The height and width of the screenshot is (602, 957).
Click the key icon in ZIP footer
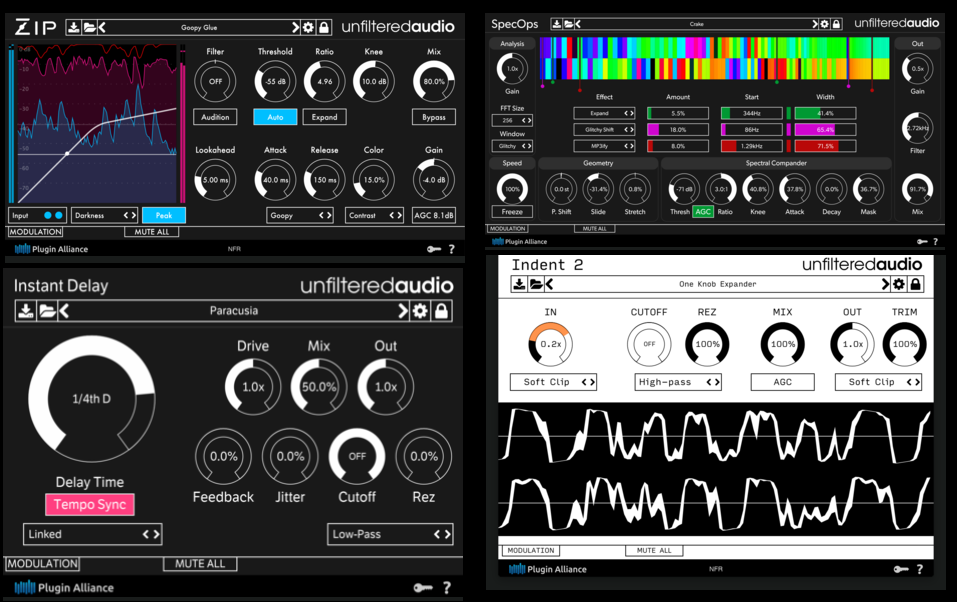[434, 249]
